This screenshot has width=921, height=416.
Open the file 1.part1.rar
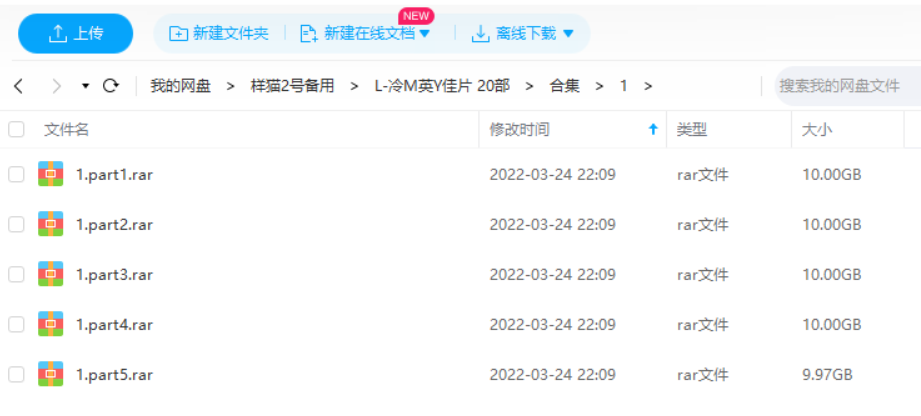[114, 175]
